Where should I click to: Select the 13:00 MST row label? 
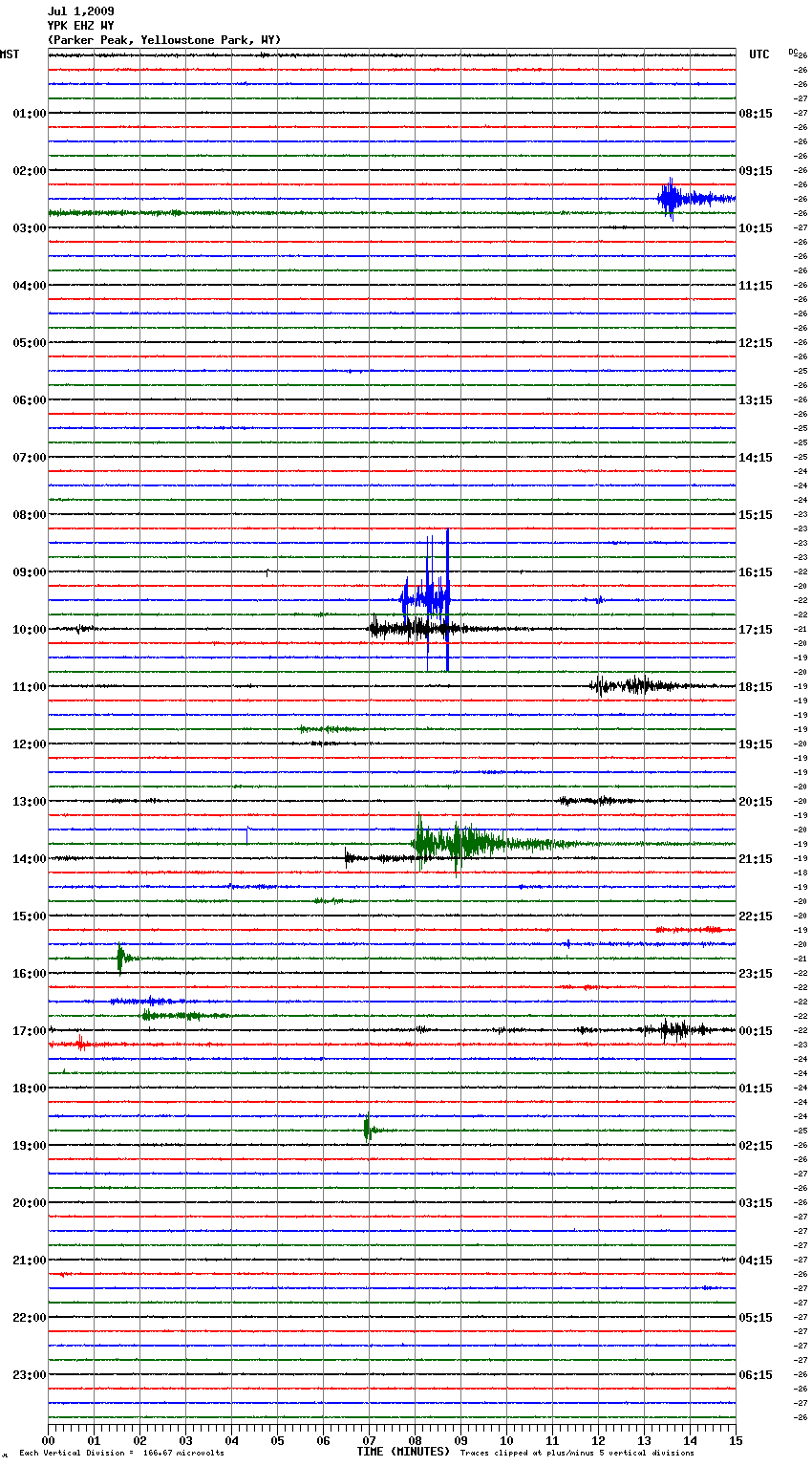[30, 802]
